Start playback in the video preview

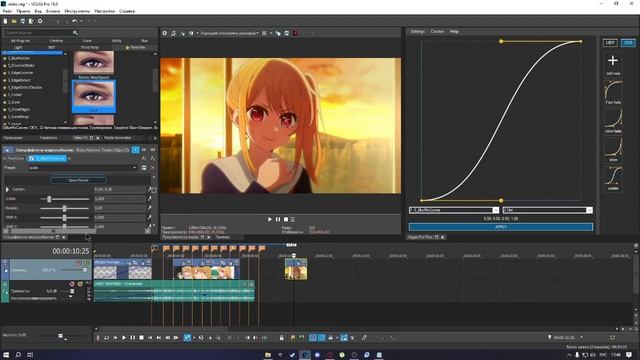tap(270, 220)
